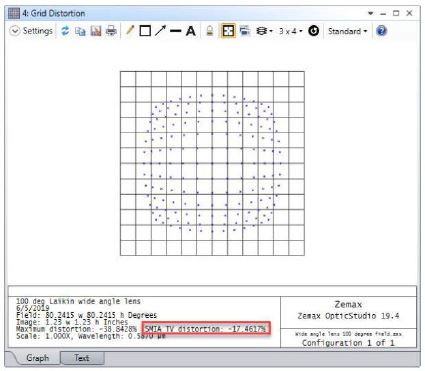This screenshot has height=371, width=425.
Task: Click the Field 80.2415 Degrees text
Action: tap(86, 315)
